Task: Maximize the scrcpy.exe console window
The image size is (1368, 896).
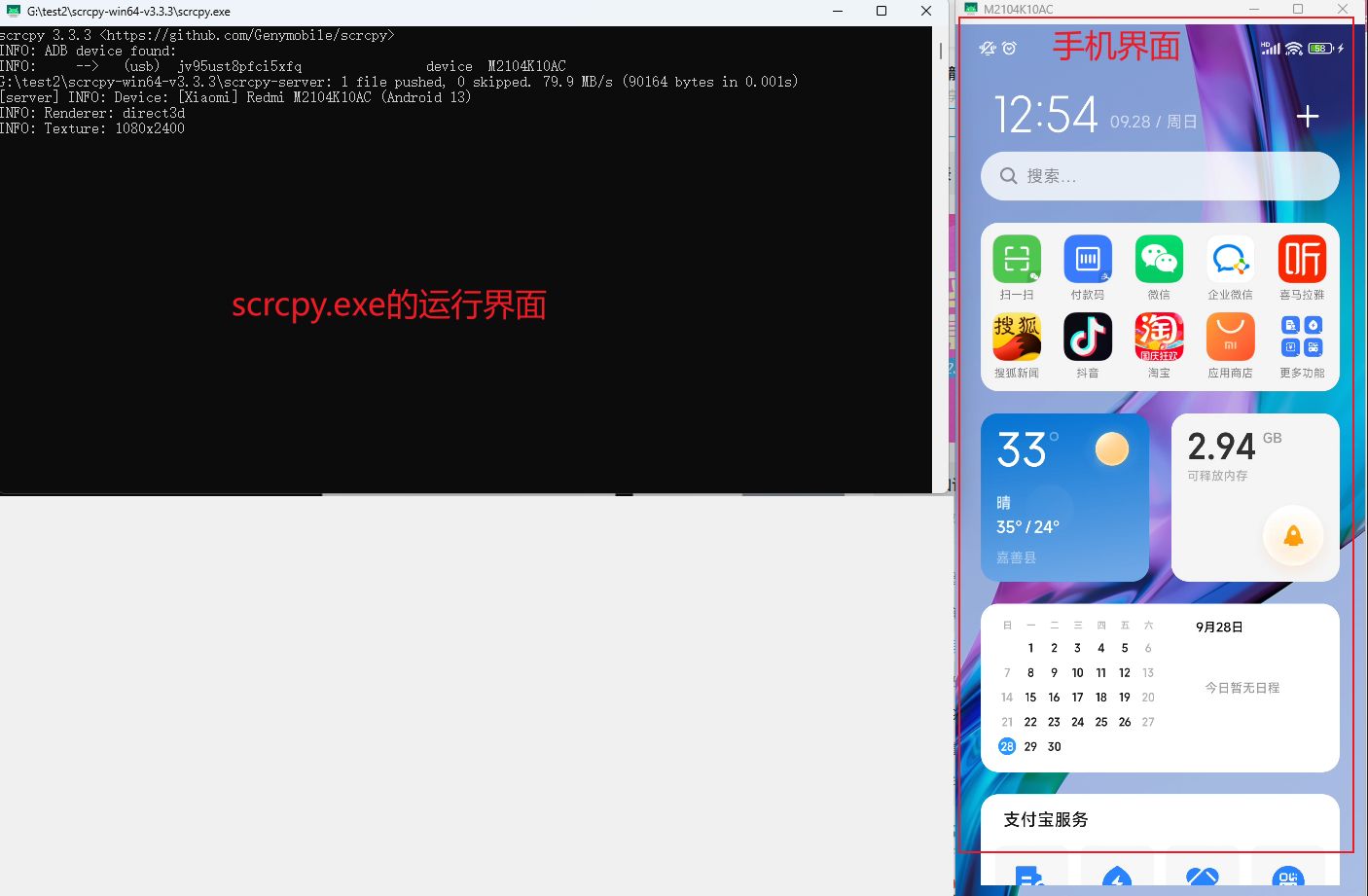Action: pyautogui.click(x=882, y=11)
